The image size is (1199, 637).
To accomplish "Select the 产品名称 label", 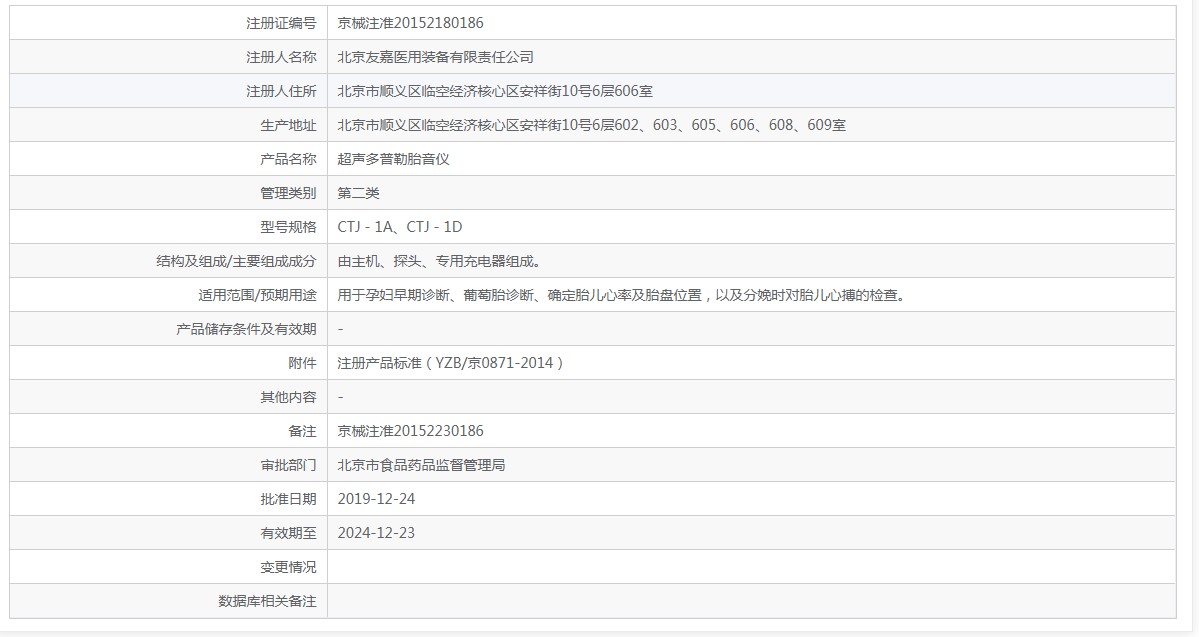I will point(288,159).
